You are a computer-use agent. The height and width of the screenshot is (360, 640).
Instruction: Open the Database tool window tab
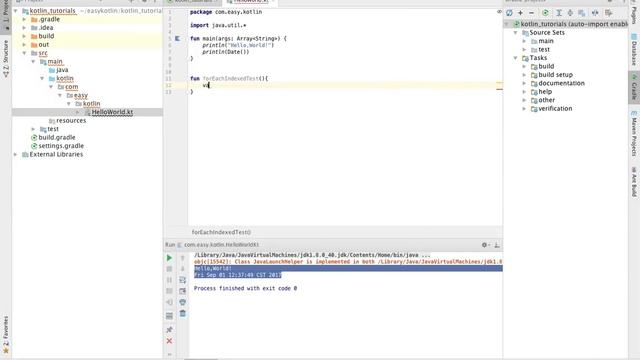coord(634,50)
